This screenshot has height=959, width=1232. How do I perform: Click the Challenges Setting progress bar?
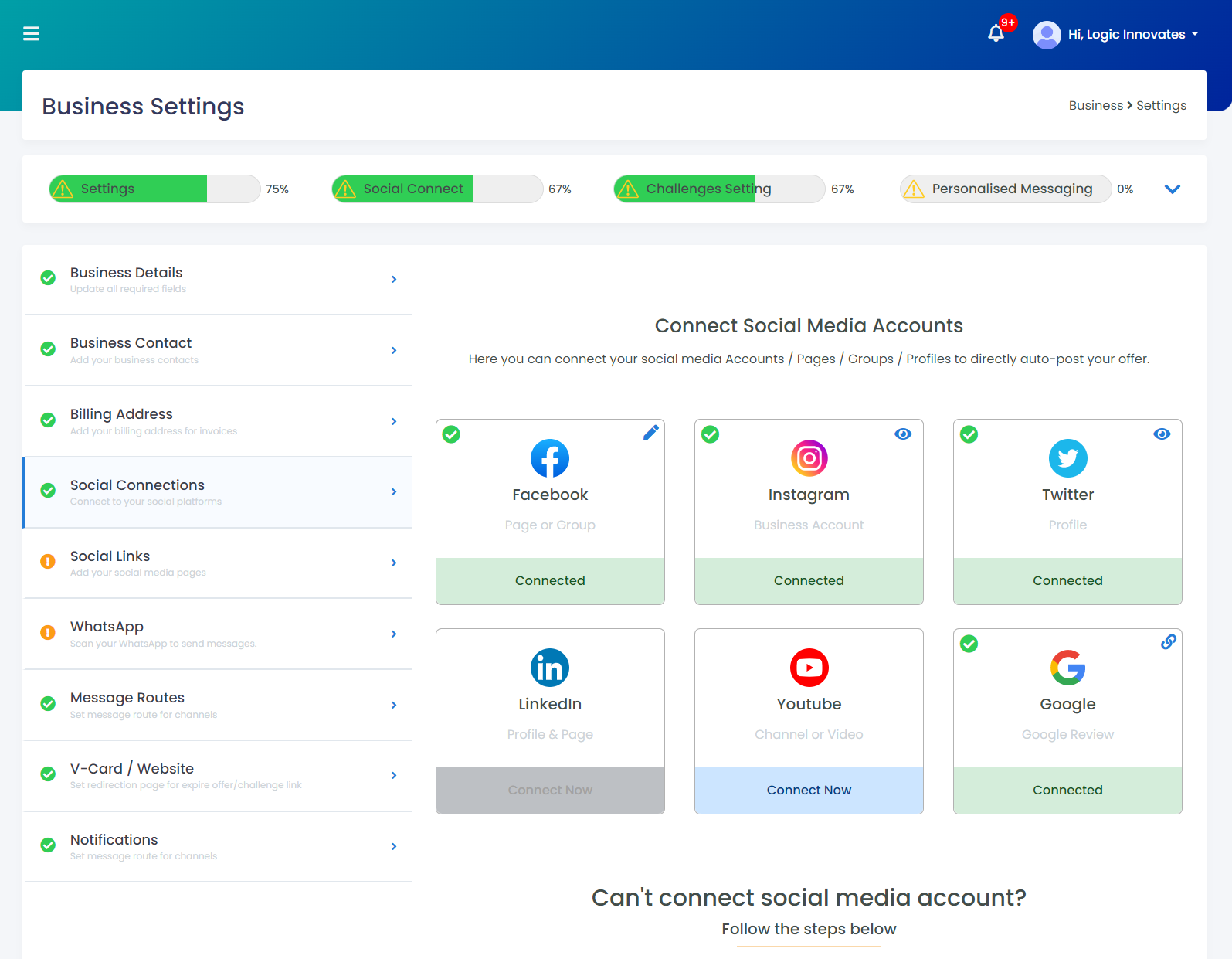coord(719,189)
